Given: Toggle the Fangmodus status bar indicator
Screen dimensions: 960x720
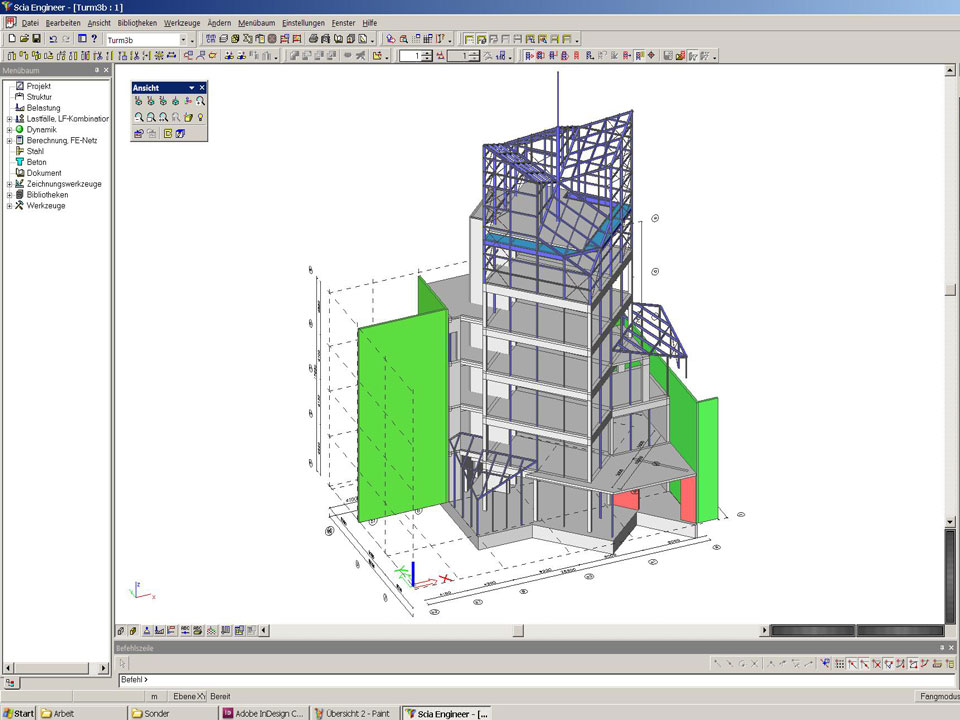Looking at the screenshot, I should click(x=937, y=696).
